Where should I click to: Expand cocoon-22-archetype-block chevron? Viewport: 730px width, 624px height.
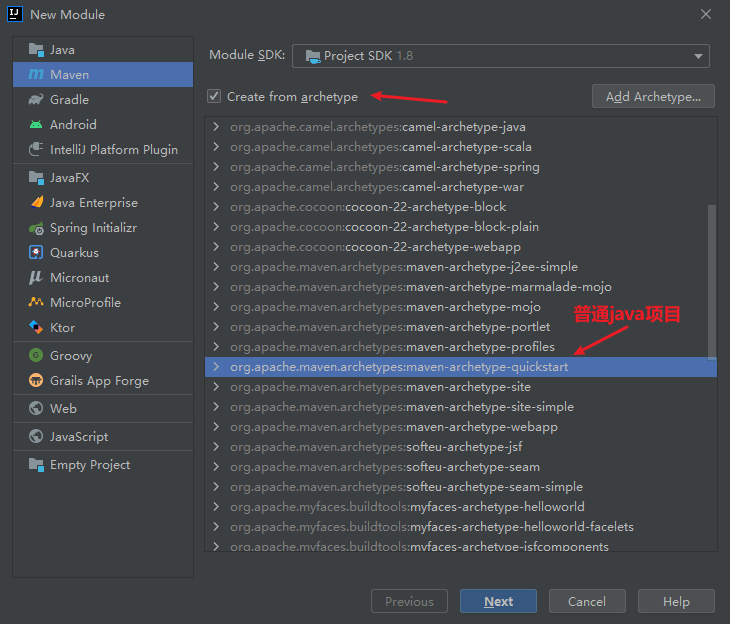[216, 207]
